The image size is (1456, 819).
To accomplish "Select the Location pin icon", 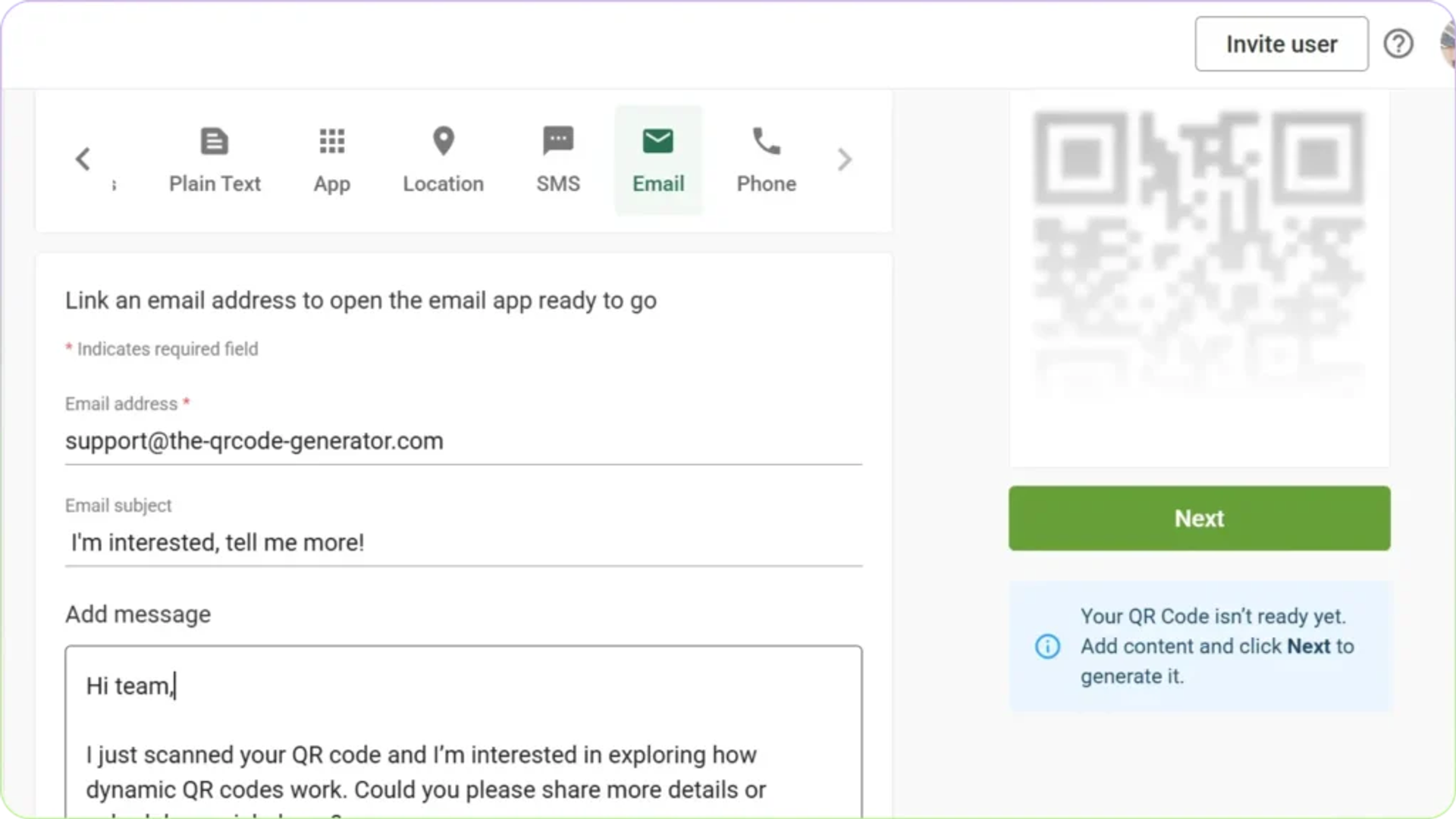I will 443,141.
